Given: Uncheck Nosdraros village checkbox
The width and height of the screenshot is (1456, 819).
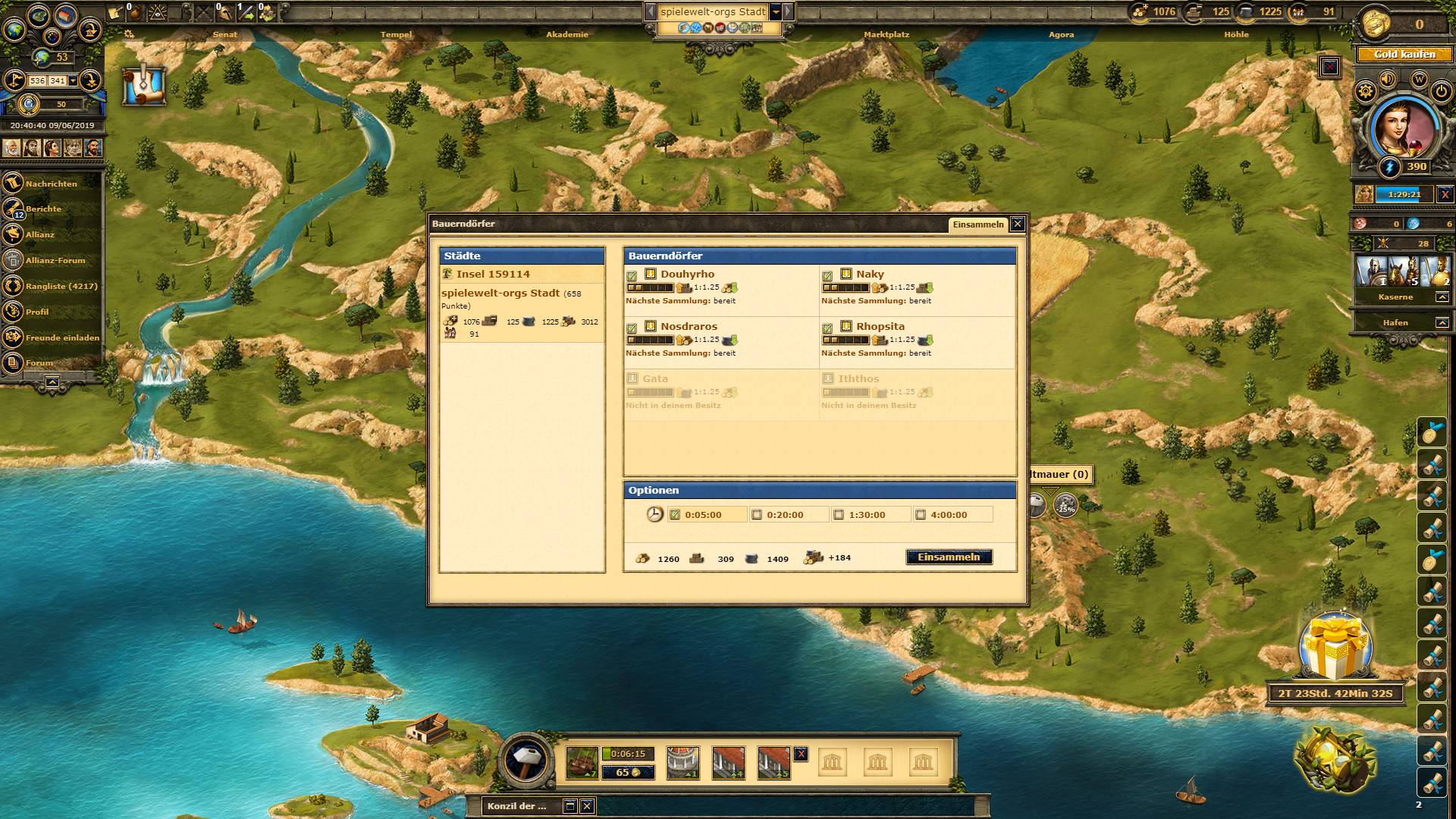Looking at the screenshot, I should pyautogui.click(x=632, y=328).
